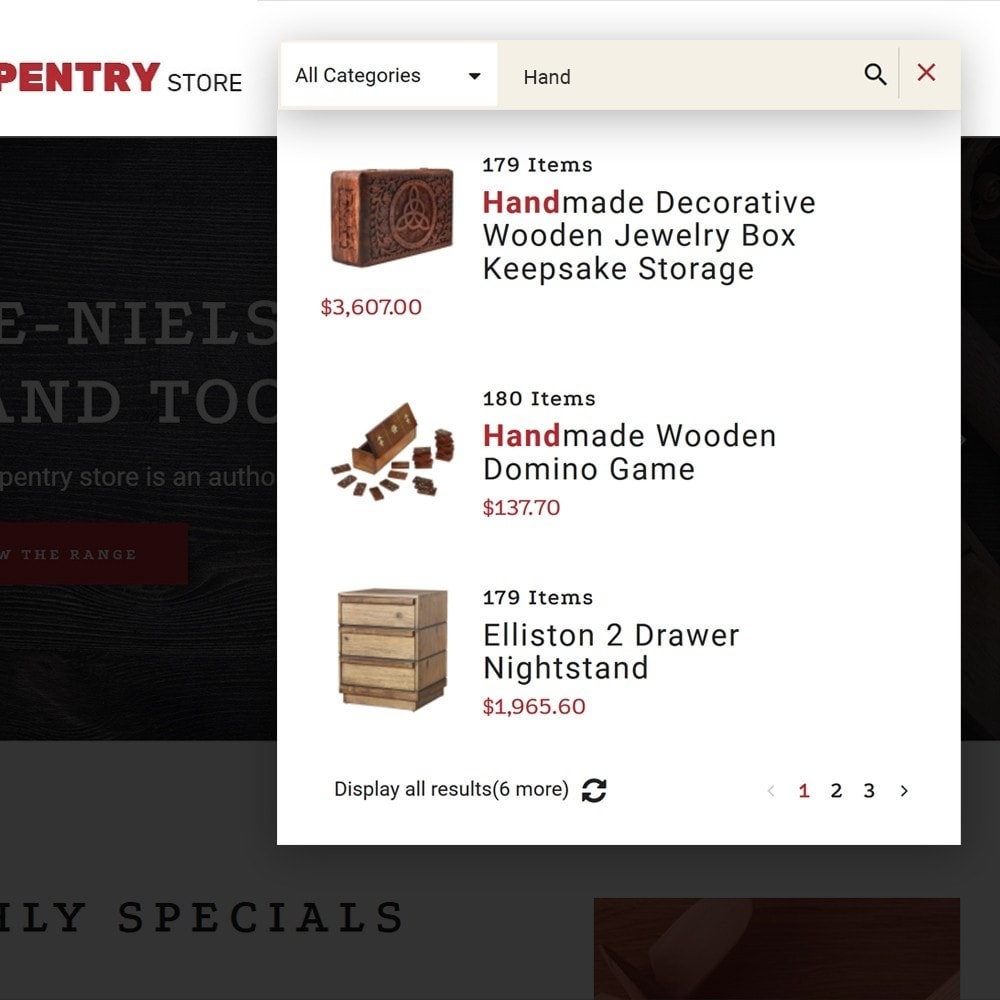The width and height of the screenshot is (1000, 1000).
Task: Click the refresh arrows icon beside results
Action: point(594,790)
